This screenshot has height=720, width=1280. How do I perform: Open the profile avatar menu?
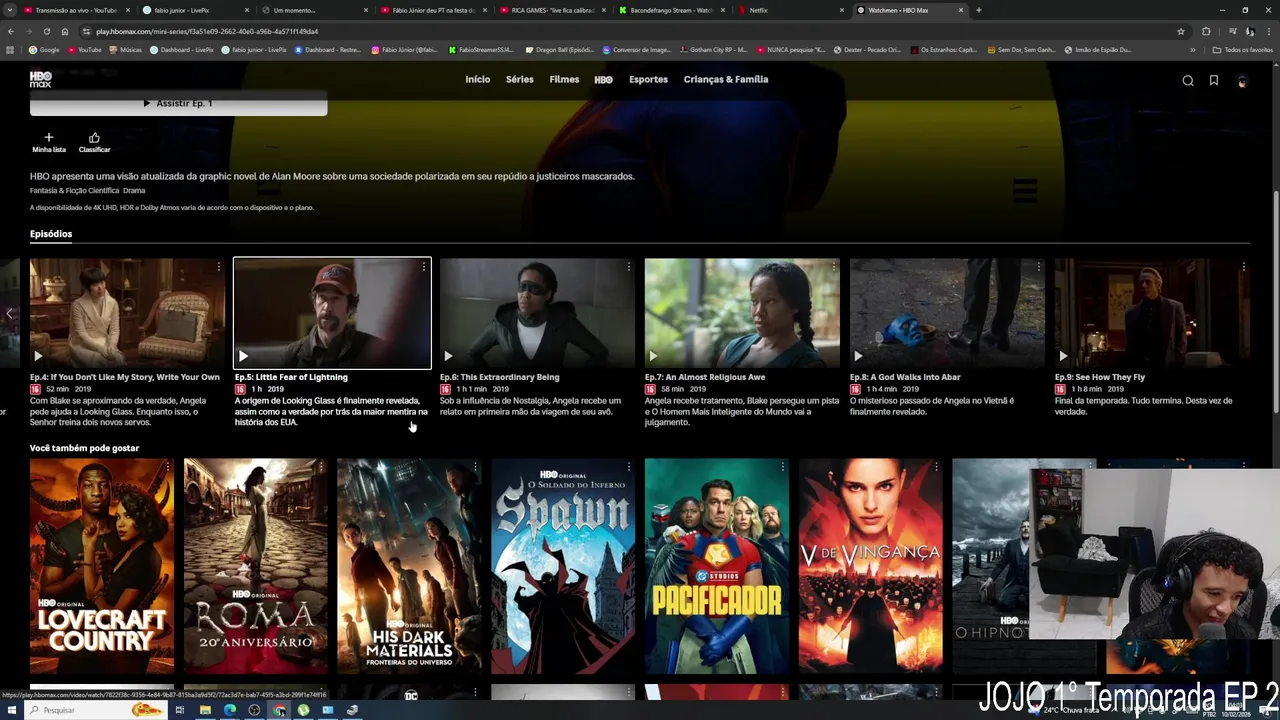(1242, 81)
